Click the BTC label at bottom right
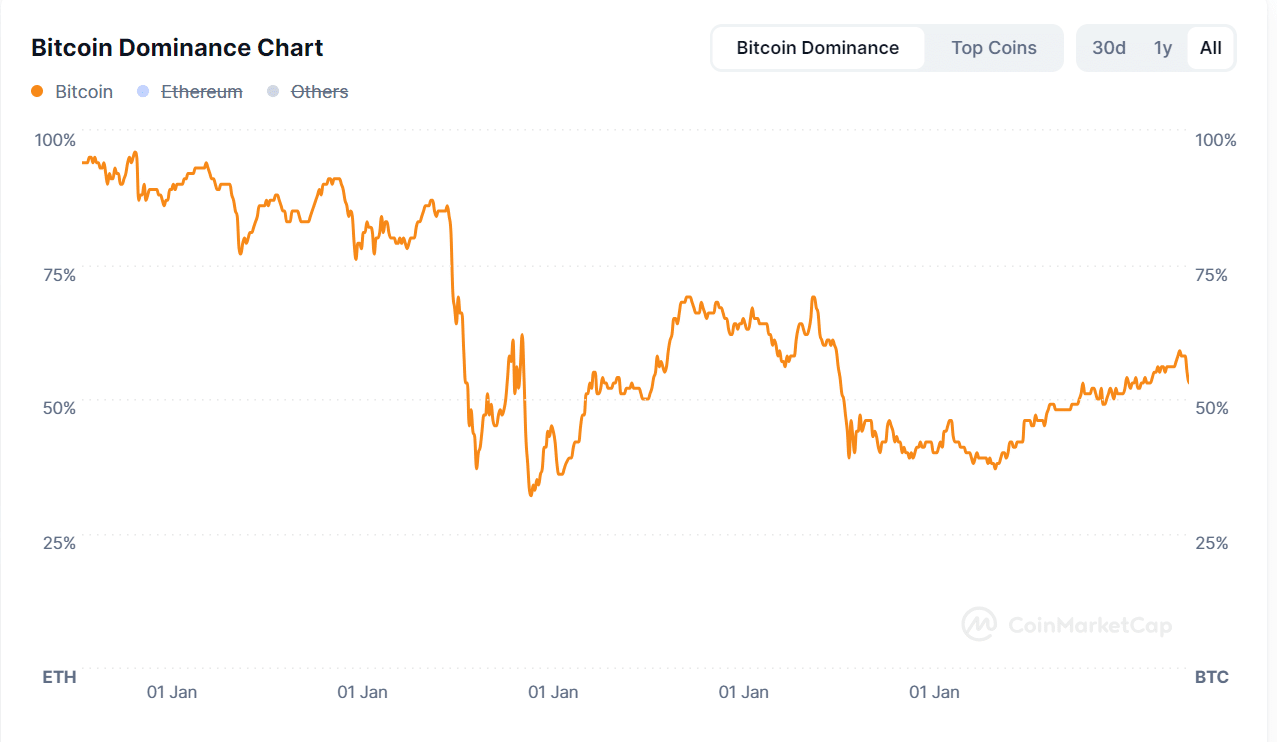Image resolution: width=1277 pixels, height=742 pixels. tap(1211, 677)
